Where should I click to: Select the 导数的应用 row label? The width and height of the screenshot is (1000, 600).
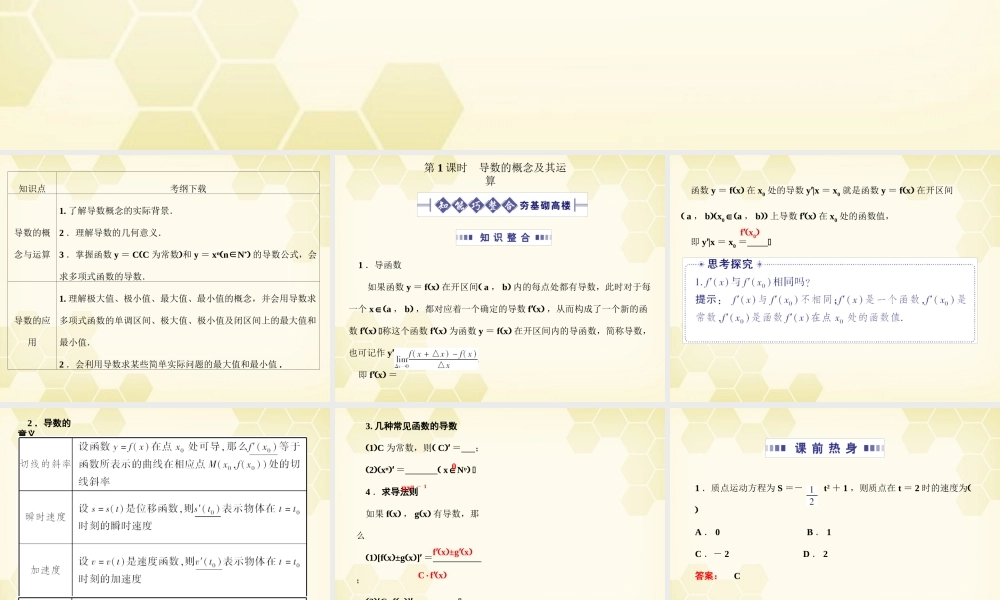pos(32,331)
